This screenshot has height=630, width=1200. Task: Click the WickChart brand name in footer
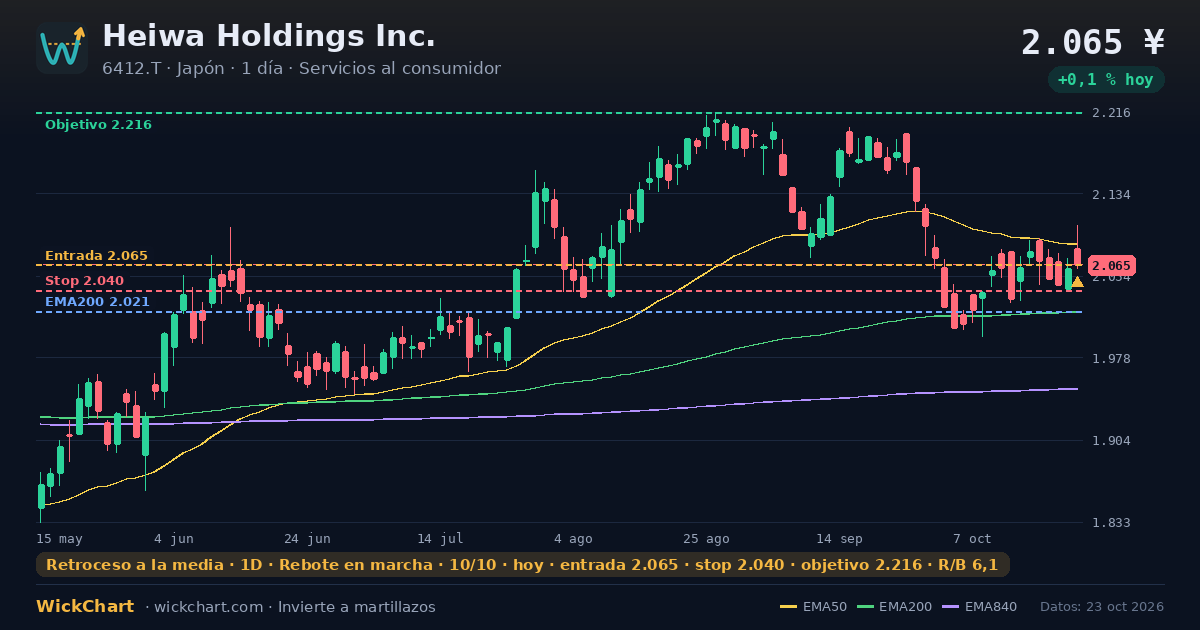tap(85, 607)
